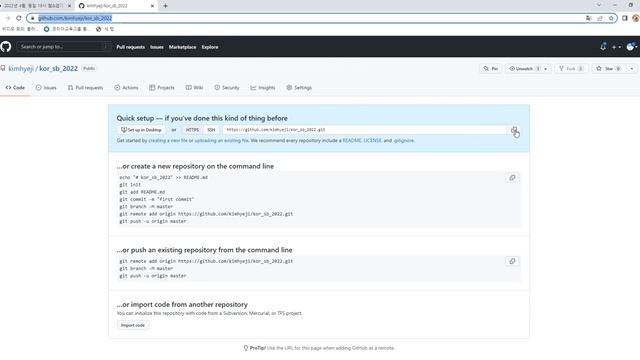Expand the Star lists dropdown arrow

(x=632, y=69)
